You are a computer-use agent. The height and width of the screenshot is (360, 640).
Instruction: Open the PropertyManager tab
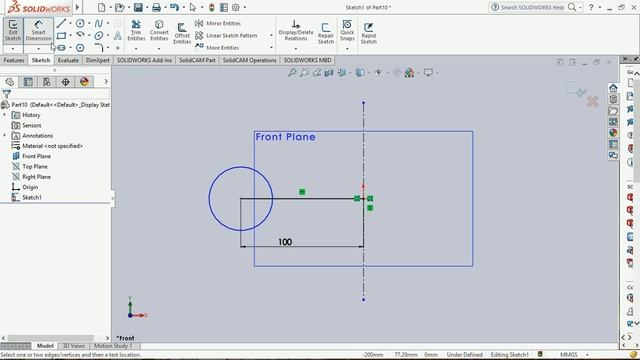click(28, 82)
